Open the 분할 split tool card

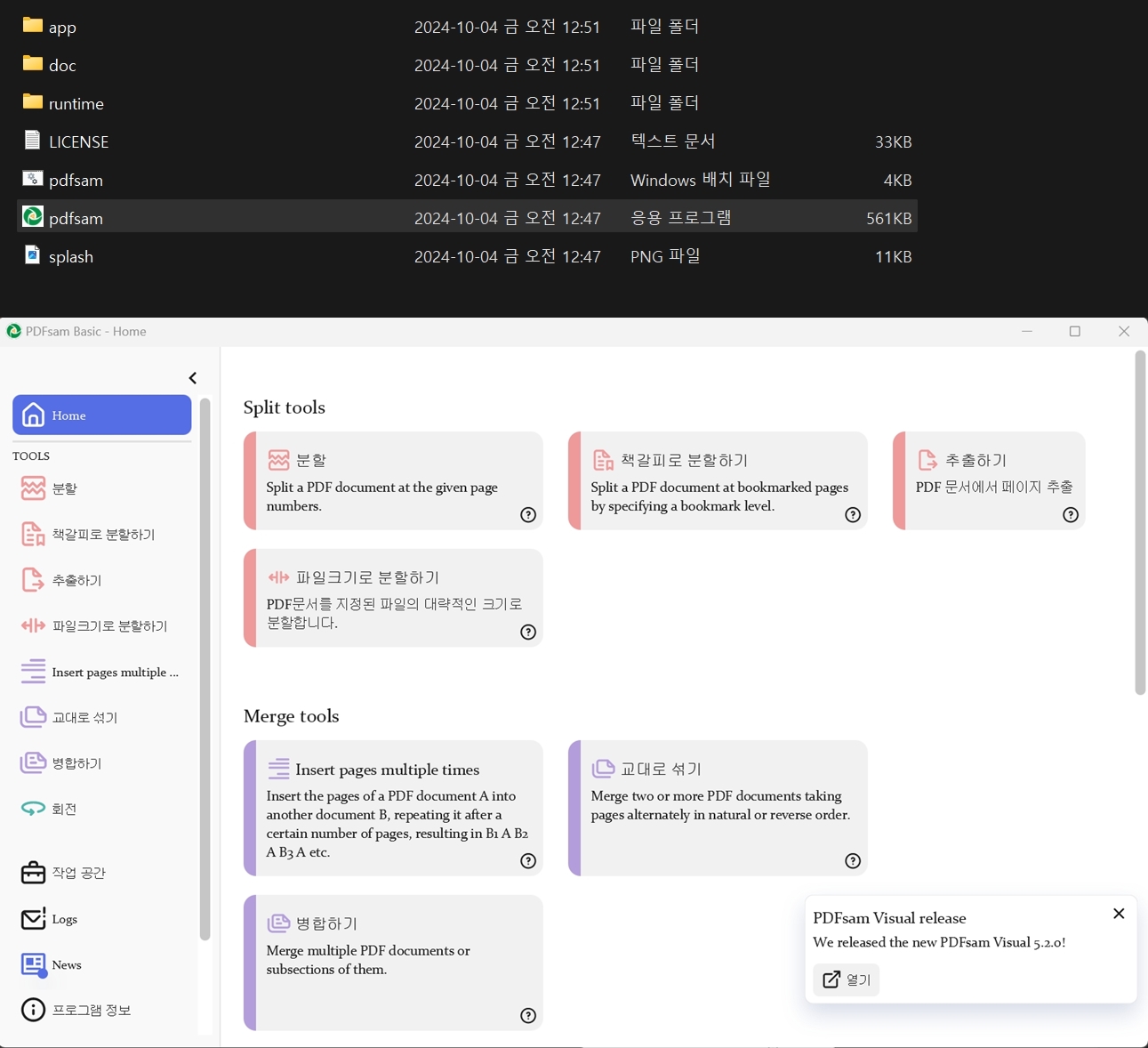pyautogui.click(x=393, y=480)
